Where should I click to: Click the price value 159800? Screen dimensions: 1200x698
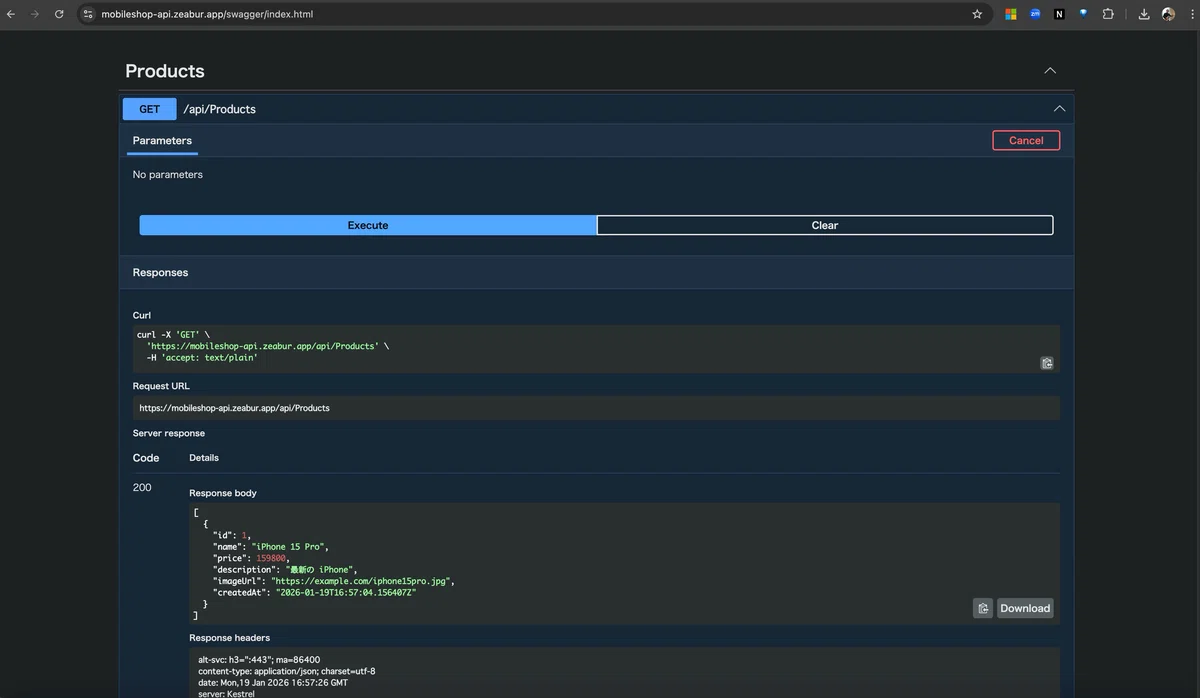tap(272, 558)
